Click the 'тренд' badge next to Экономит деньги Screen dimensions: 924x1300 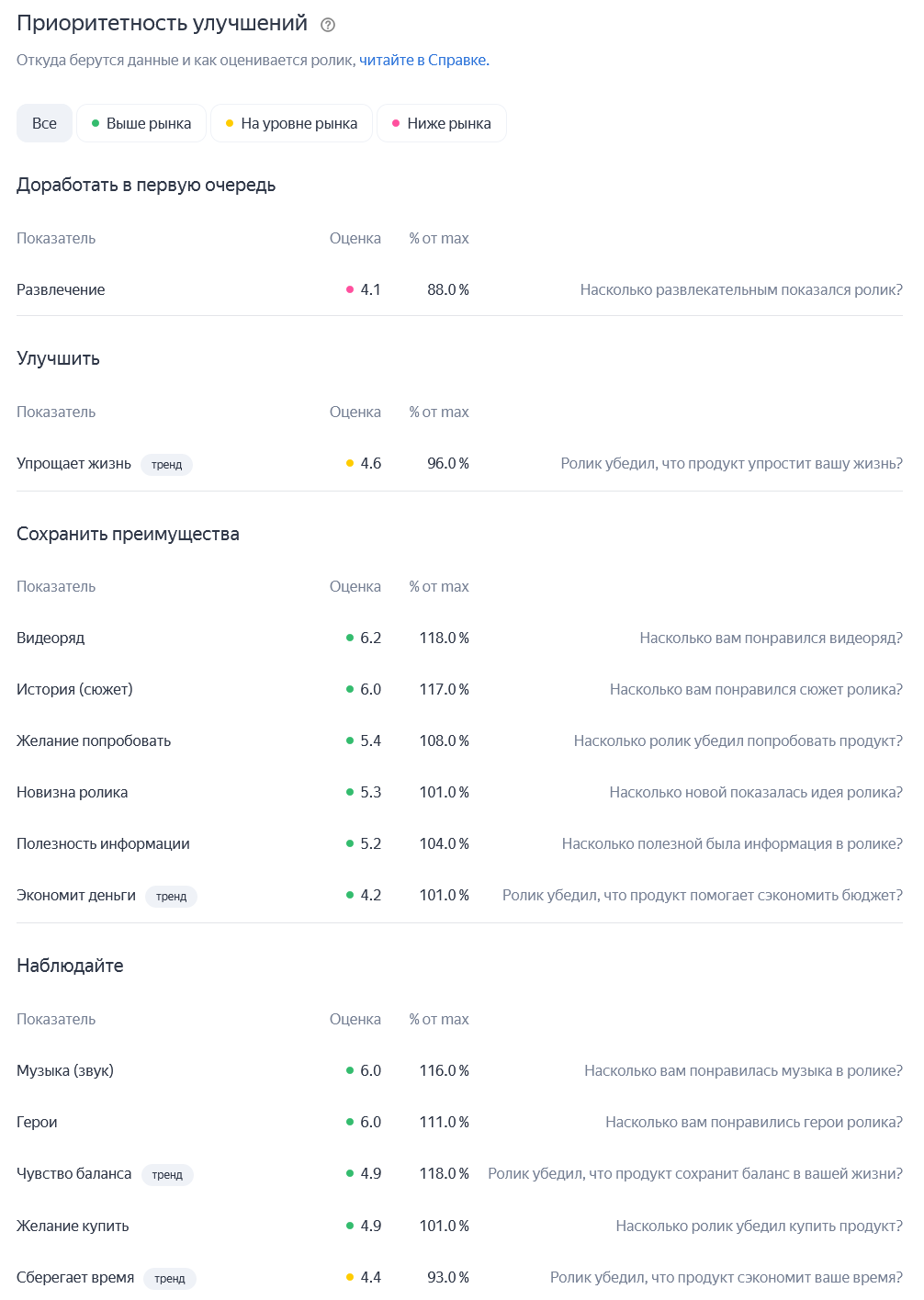[x=171, y=897]
